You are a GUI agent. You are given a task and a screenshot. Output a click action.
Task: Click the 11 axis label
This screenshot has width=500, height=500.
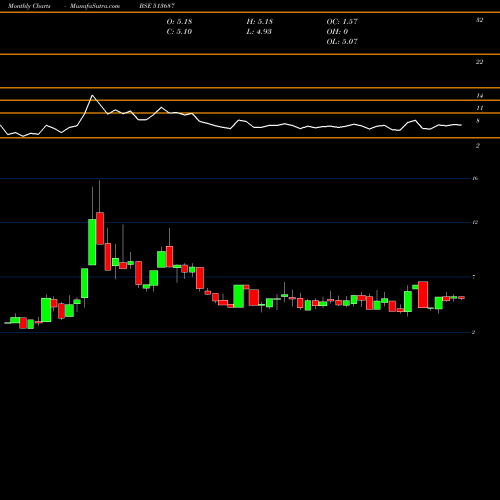point(479,108)
